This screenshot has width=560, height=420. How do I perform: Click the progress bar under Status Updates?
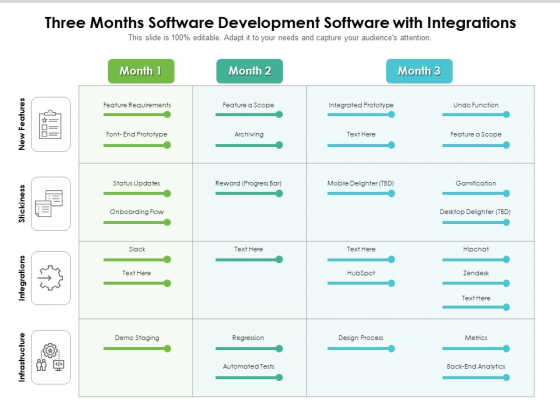[137, 194]
